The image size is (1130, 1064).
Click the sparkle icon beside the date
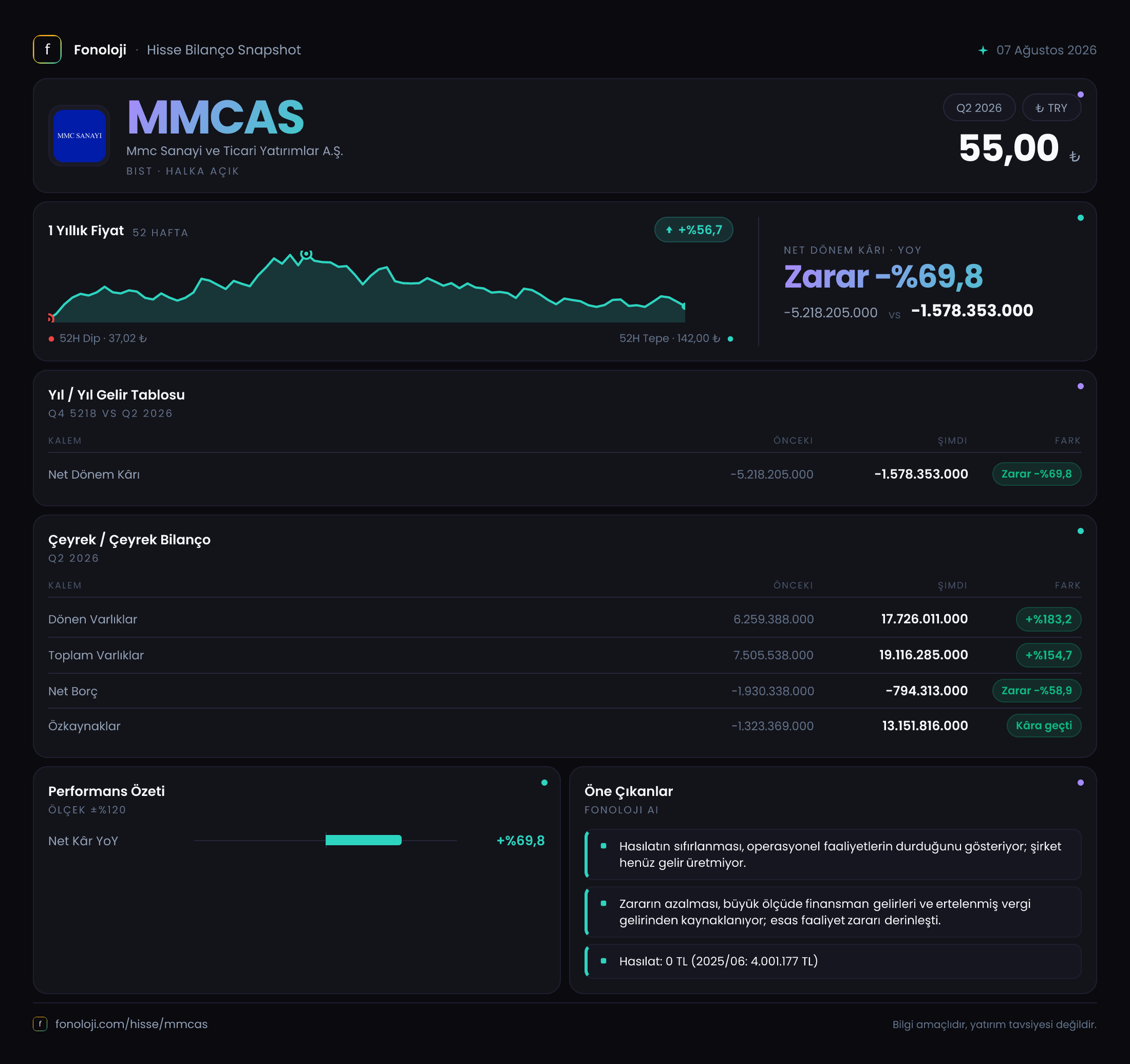tap(983, 51)
